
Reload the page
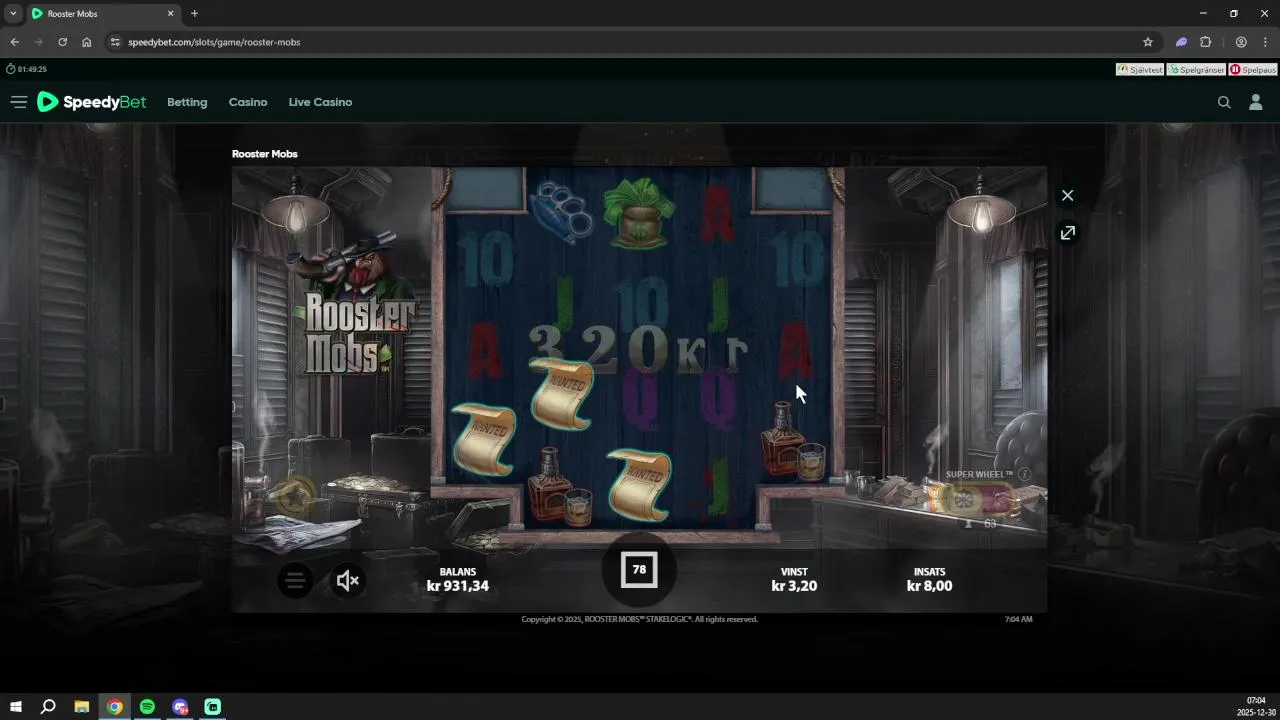click(62, 42)
